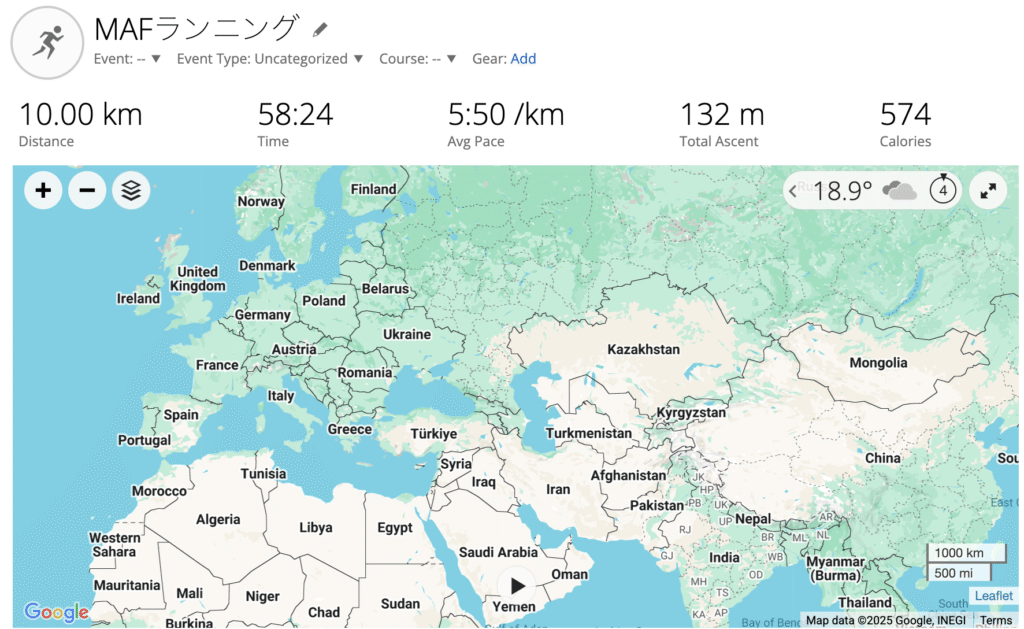Click the cloudy weather icon

click(x=899, y=191)
